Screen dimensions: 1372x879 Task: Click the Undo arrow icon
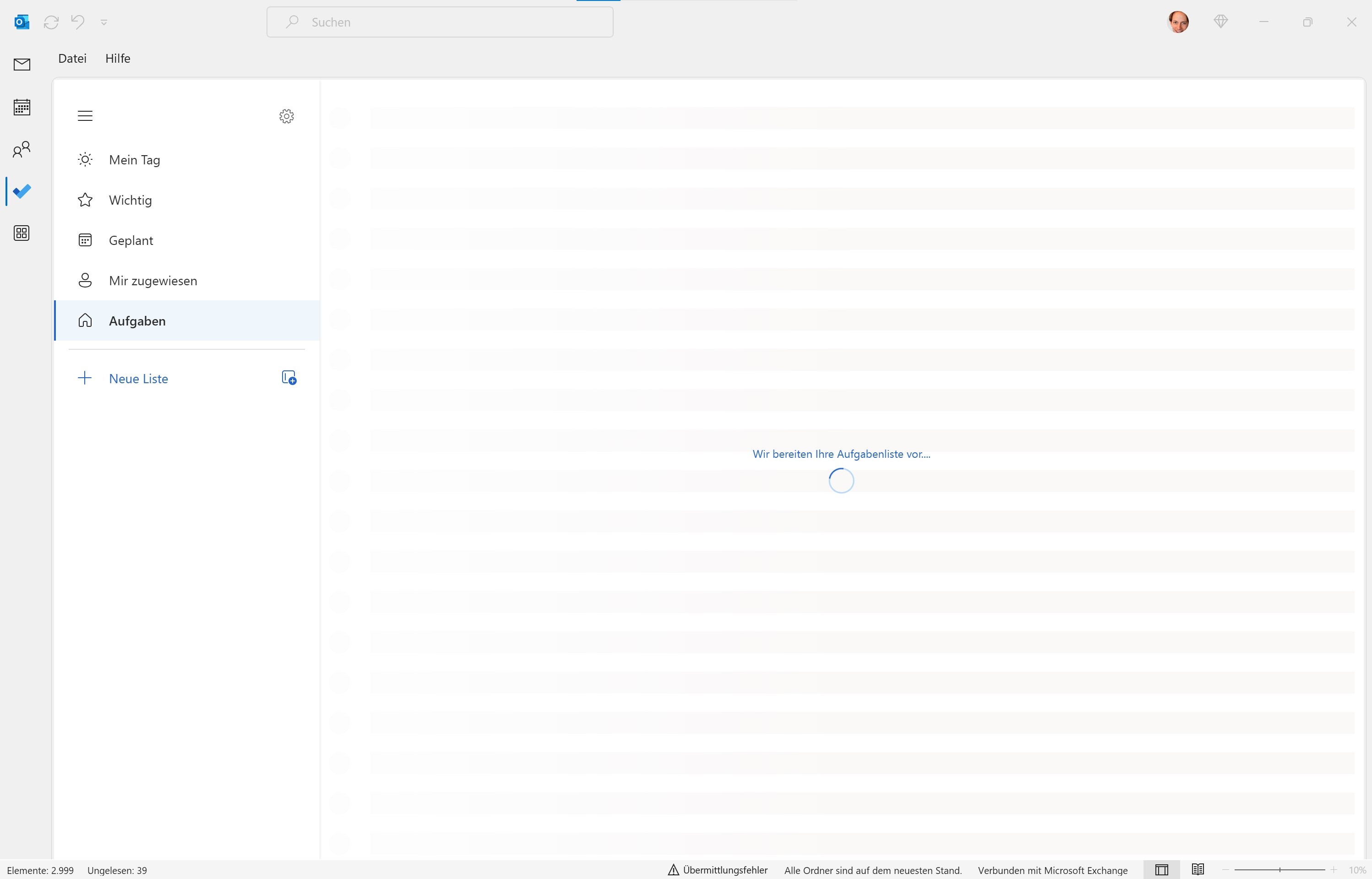[78, 22]
